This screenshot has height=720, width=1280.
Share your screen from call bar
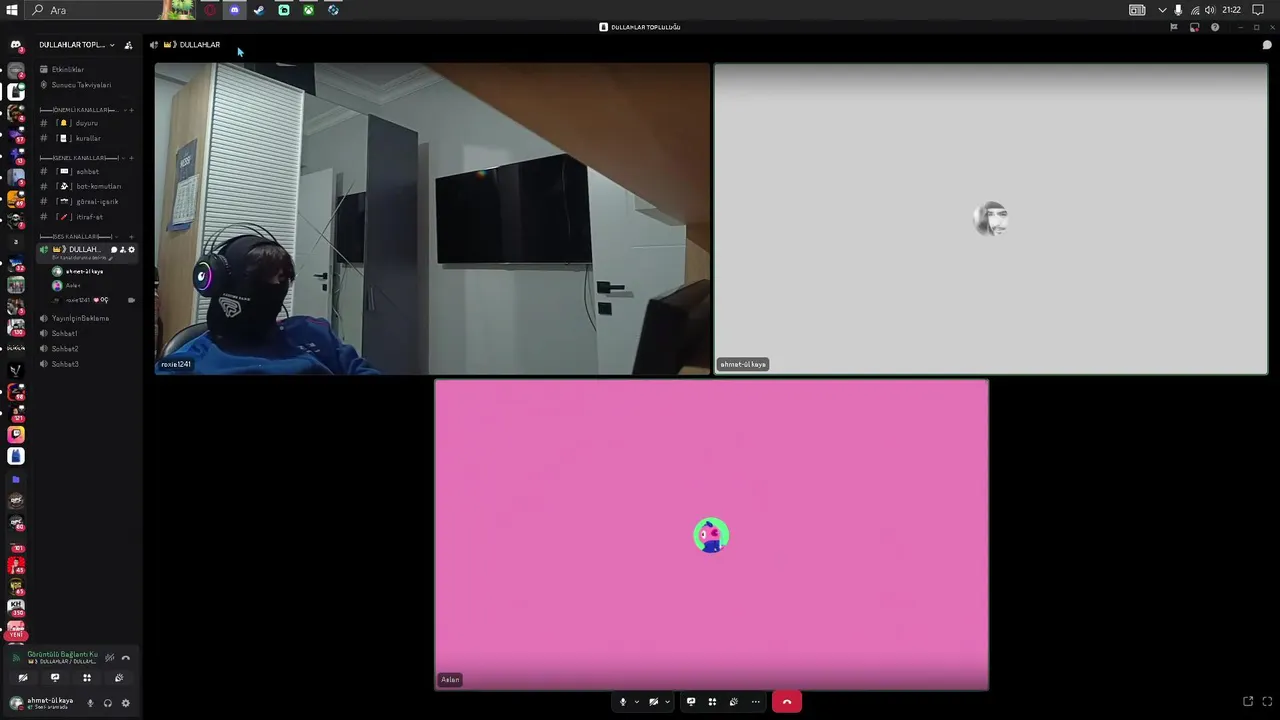point(691,702)
